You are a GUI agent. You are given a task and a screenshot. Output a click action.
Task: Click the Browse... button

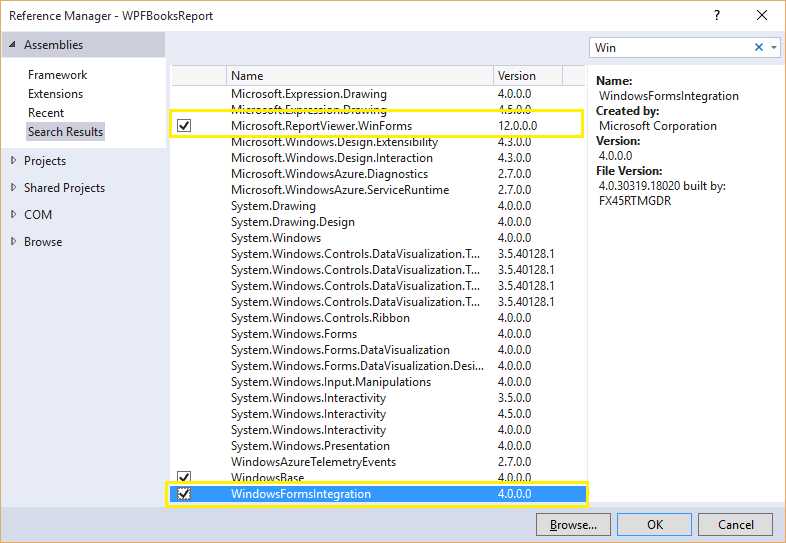point(573,524)
